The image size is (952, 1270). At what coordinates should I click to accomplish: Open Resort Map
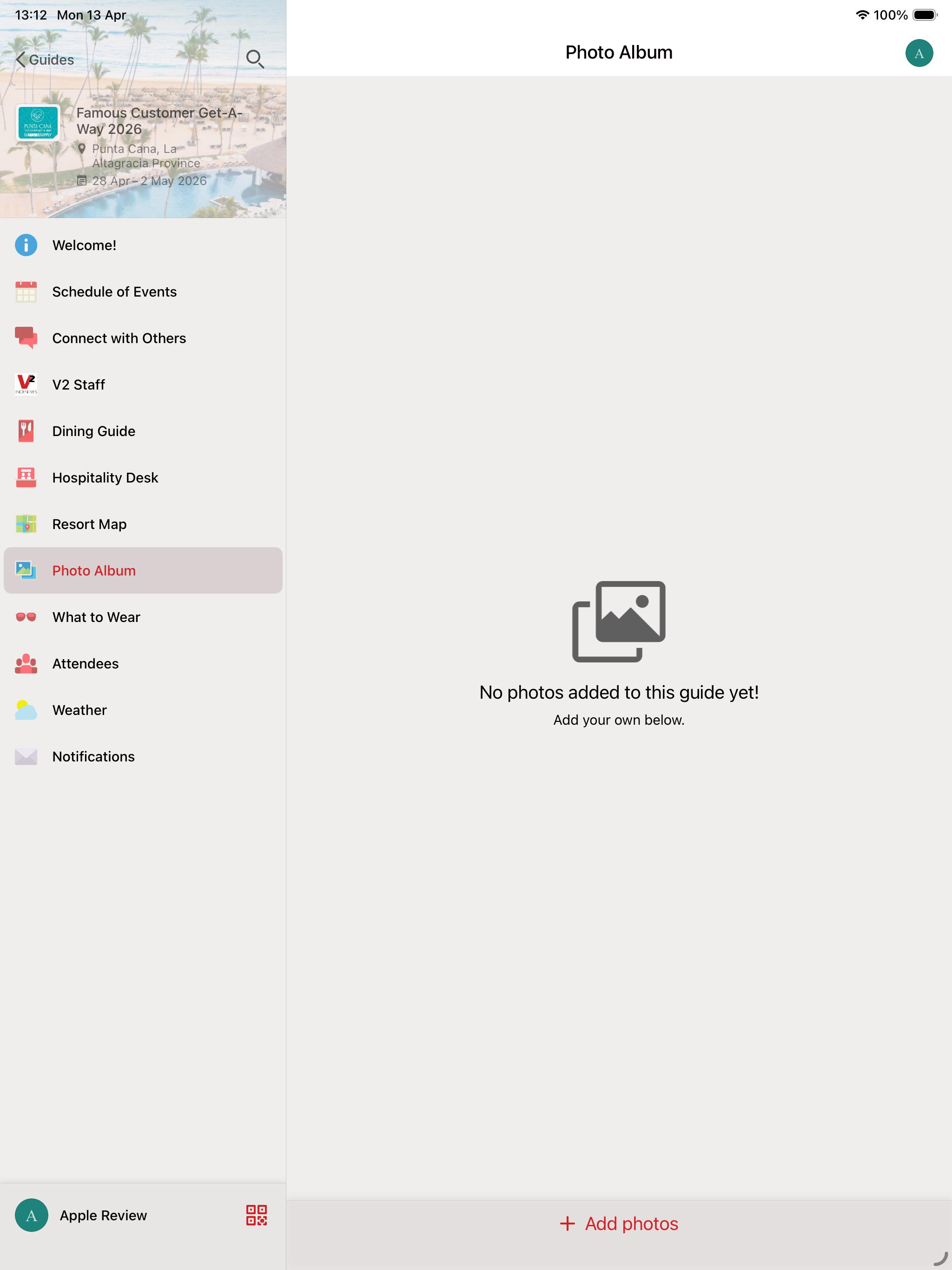[x=143, y=524]
